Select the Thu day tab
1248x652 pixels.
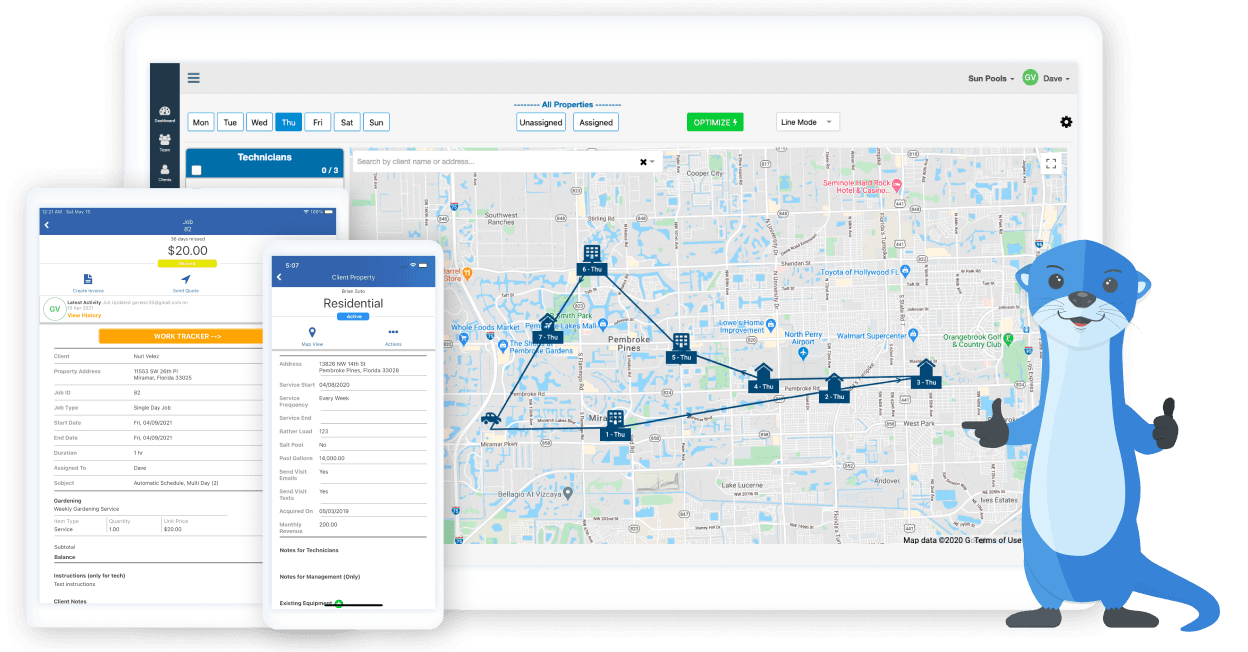coord(288,122)
